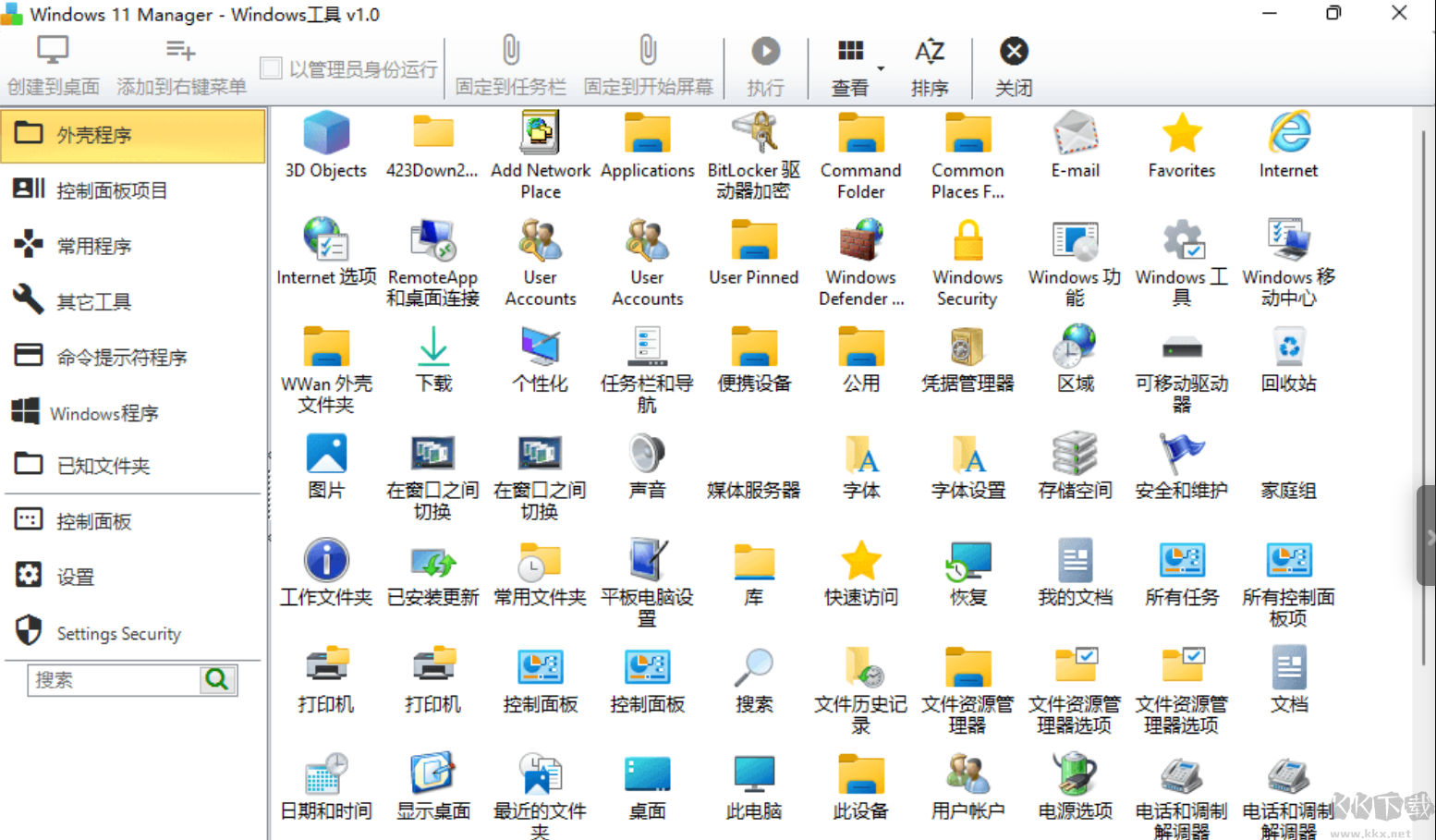Select the Internet Explorer 'Internet' icon

[1288, 133]
